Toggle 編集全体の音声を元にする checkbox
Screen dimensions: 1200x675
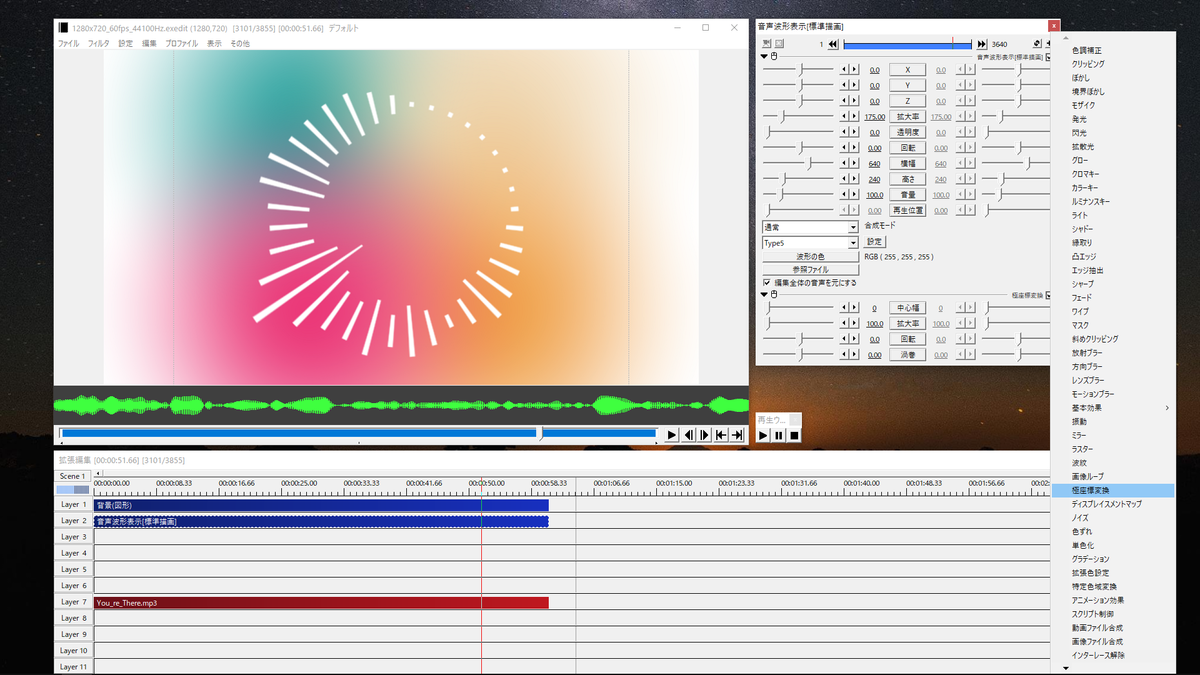click(x=767, y=283)
